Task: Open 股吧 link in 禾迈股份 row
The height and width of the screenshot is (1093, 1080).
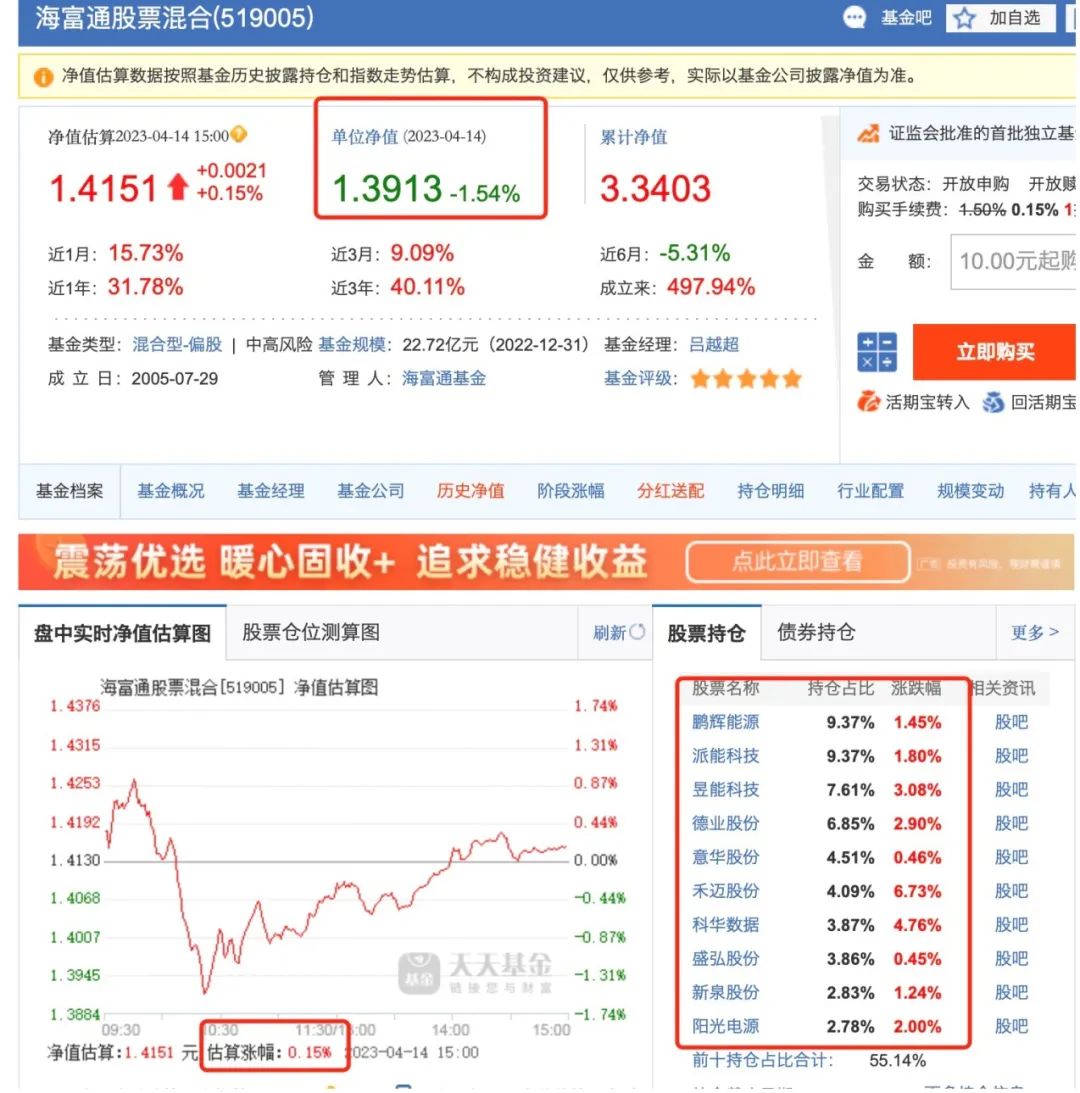Action: pos(1011,891)
